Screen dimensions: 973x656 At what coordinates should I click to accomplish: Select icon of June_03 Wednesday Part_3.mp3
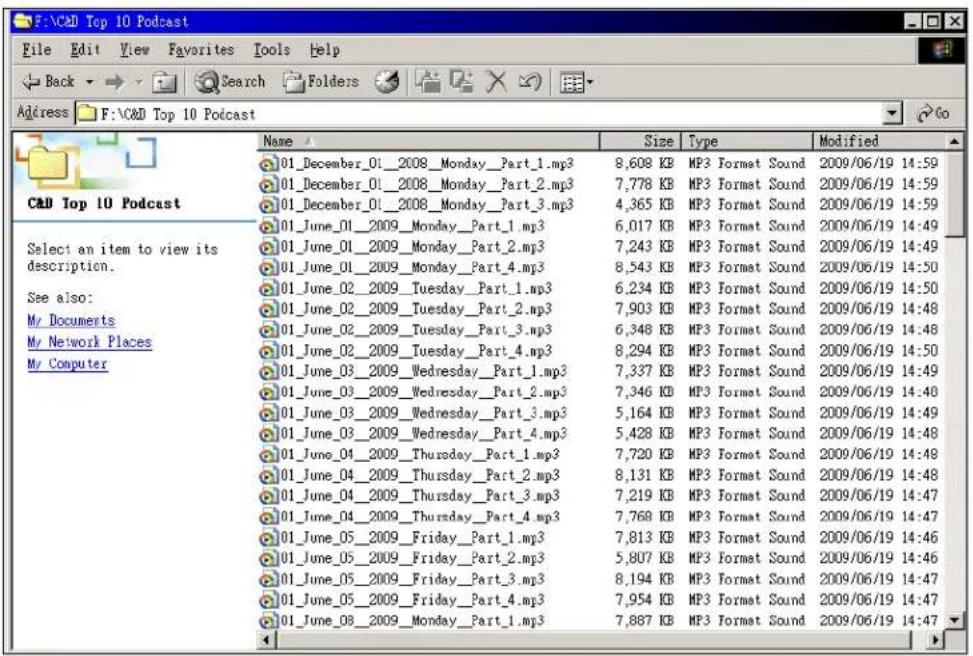tap(269, 414)
